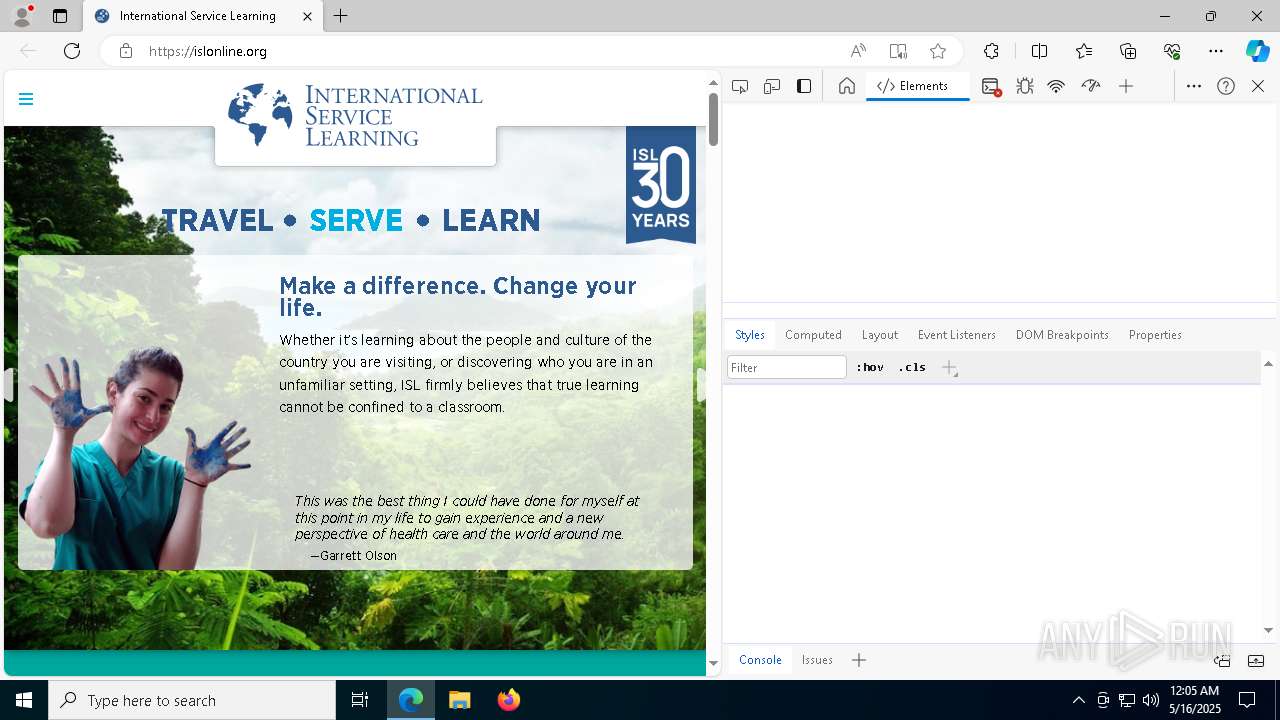Click the taskbar search box
Viewport: 1280px width, 720px height.
pyautogui.click(x=192, y=700)
